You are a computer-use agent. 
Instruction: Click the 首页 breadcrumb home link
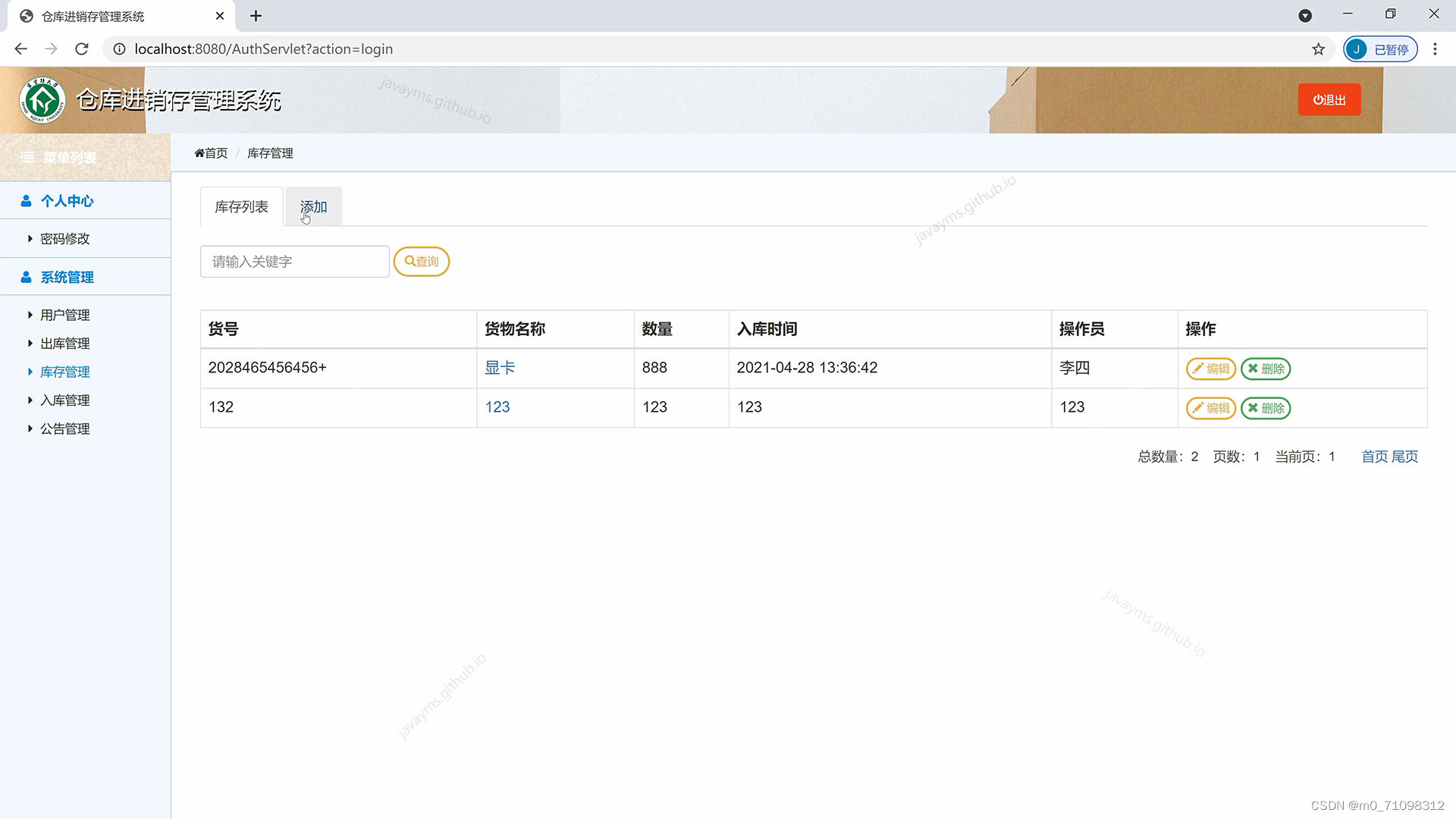point(211,153)
